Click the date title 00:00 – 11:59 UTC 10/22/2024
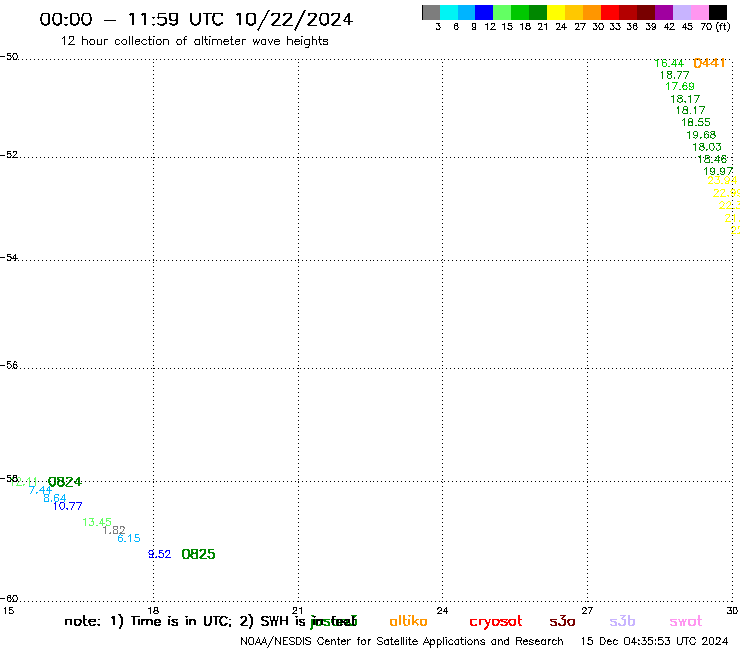The height and width of the screenshot is (650, 740). [196, 19]
